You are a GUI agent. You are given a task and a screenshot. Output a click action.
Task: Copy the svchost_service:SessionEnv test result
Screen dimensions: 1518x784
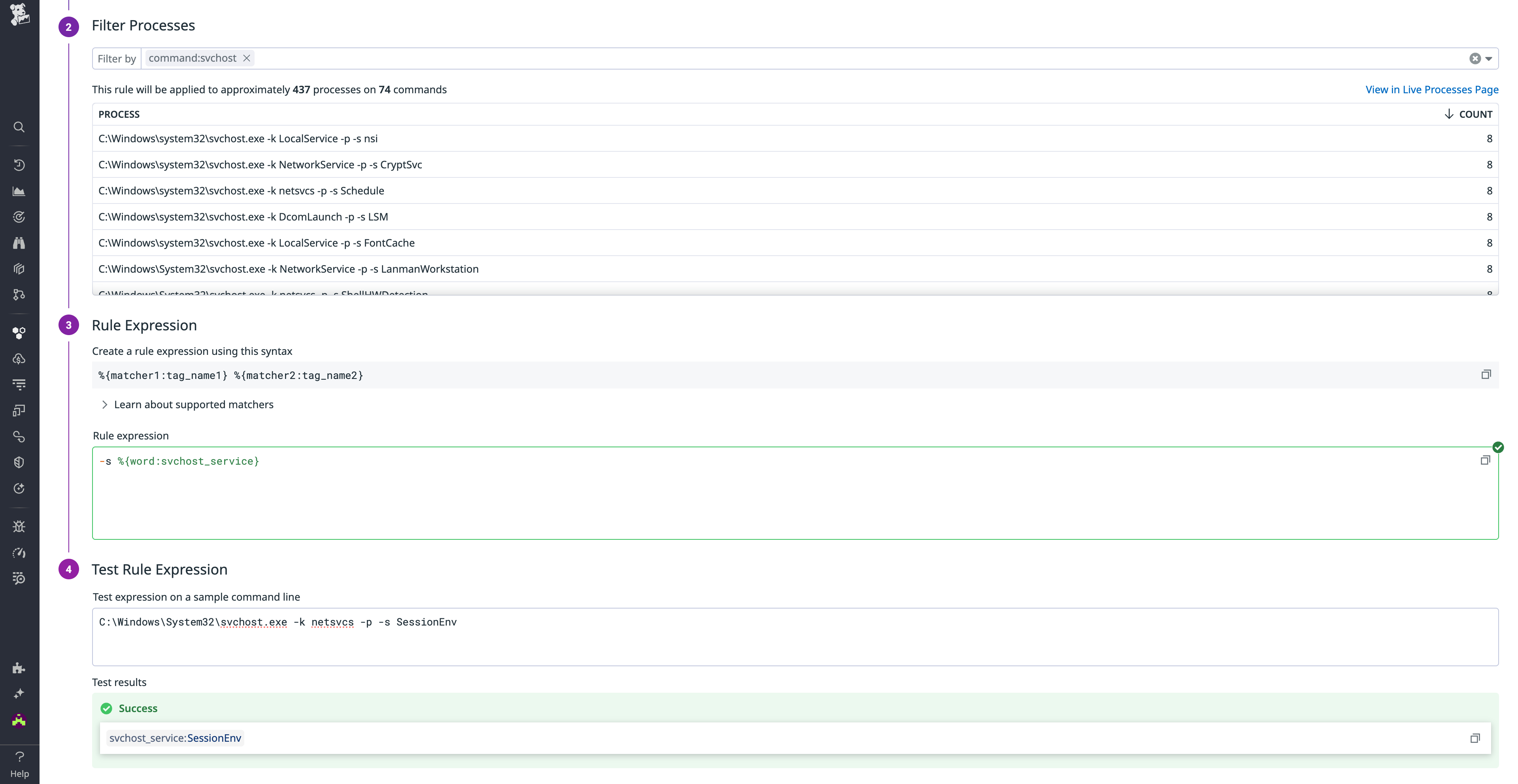point(1476,737)
